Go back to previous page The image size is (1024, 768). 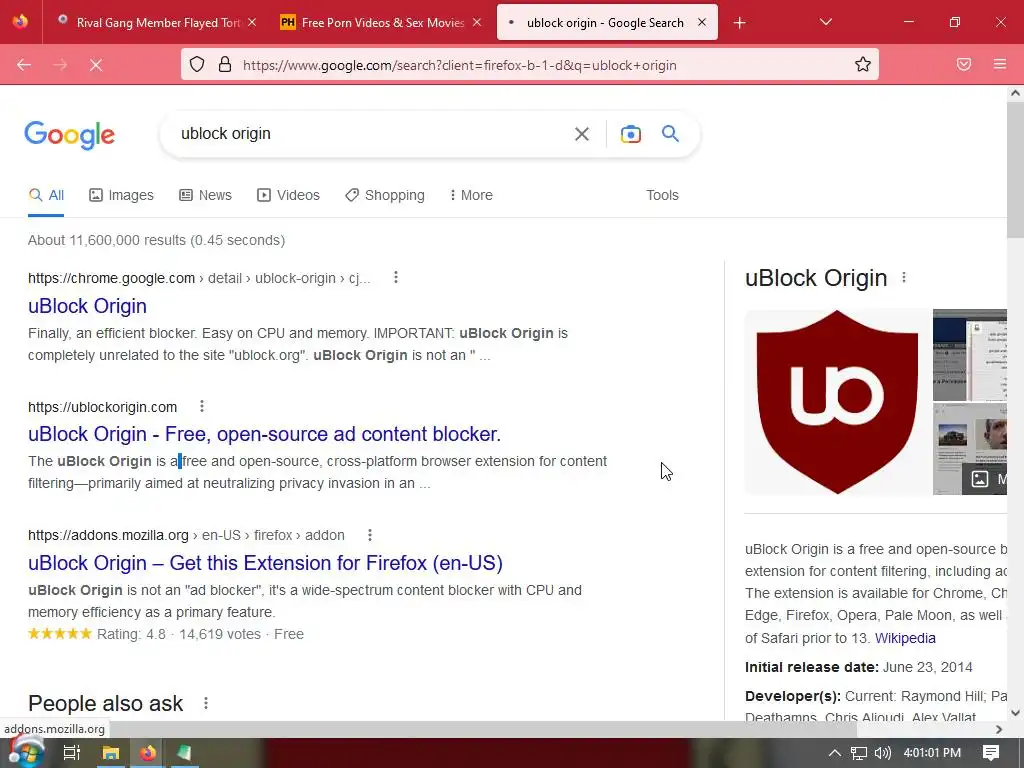[x=24, y=65]
